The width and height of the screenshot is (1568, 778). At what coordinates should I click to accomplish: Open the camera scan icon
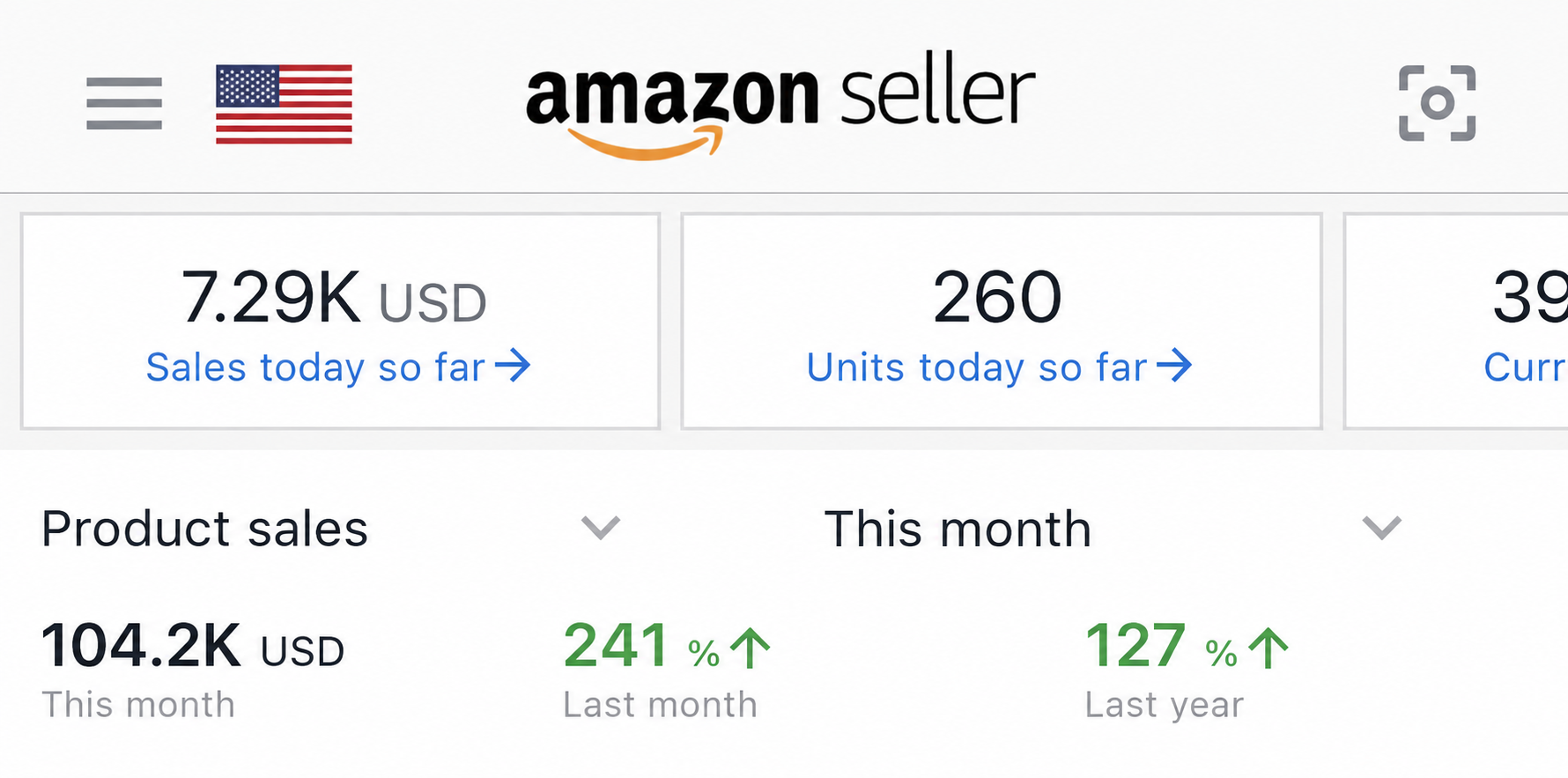(1437, 103)
